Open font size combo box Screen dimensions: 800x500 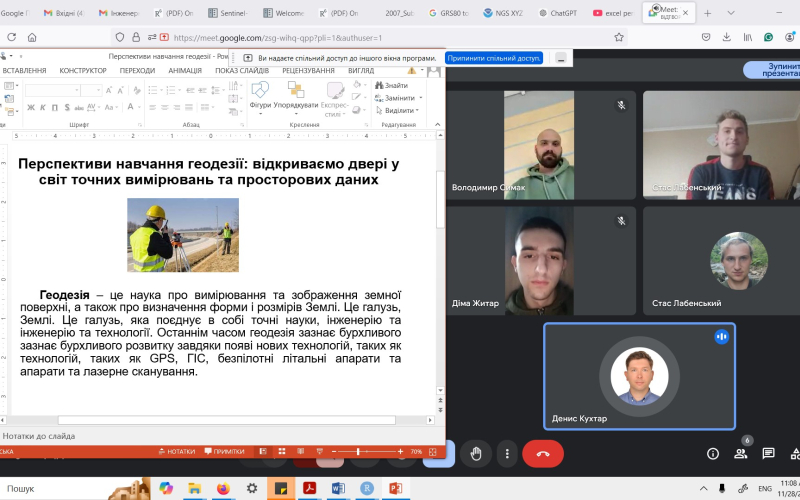(x=92, y=90)
